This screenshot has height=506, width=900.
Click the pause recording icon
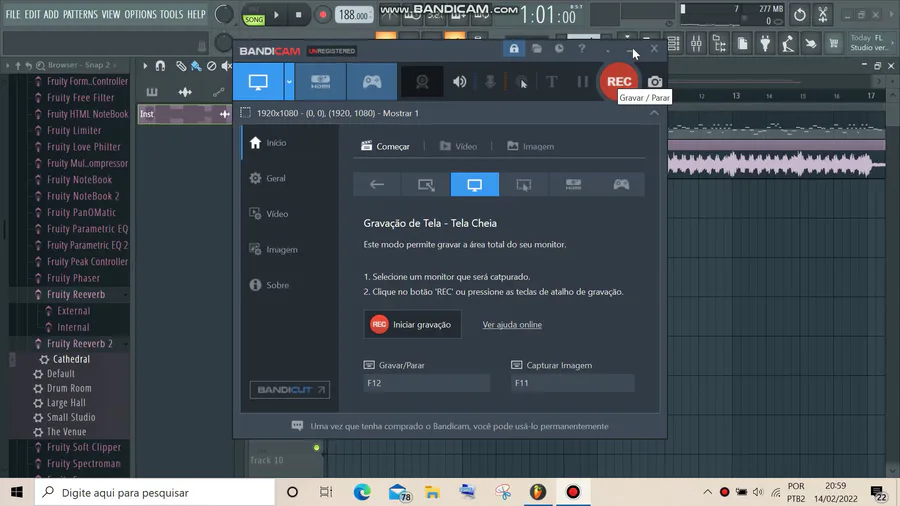tap(583, 82)
